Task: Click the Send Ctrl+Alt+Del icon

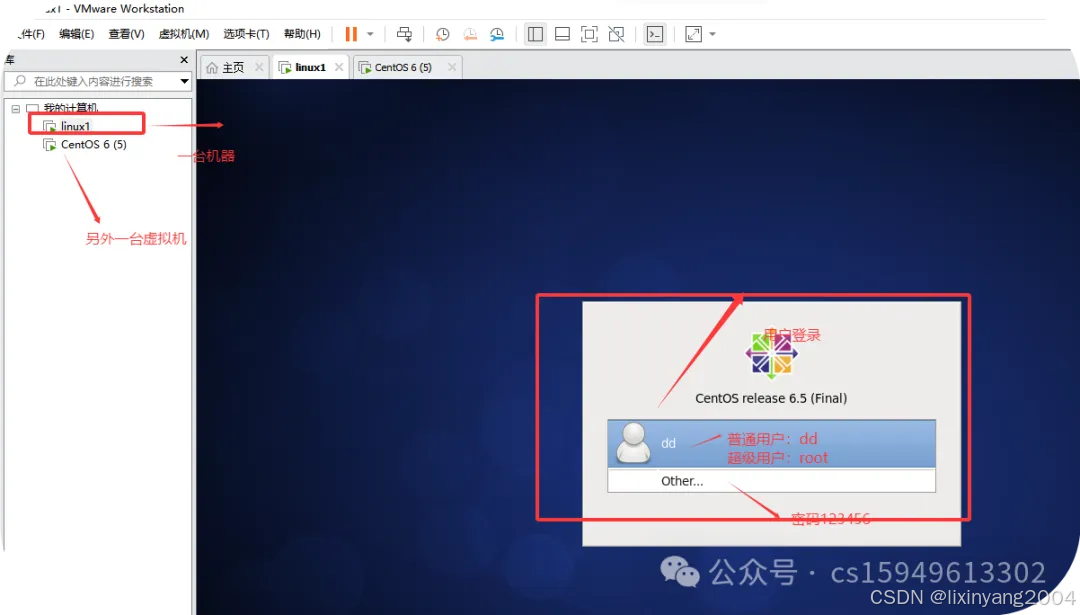Action: (x=404, y=34)
